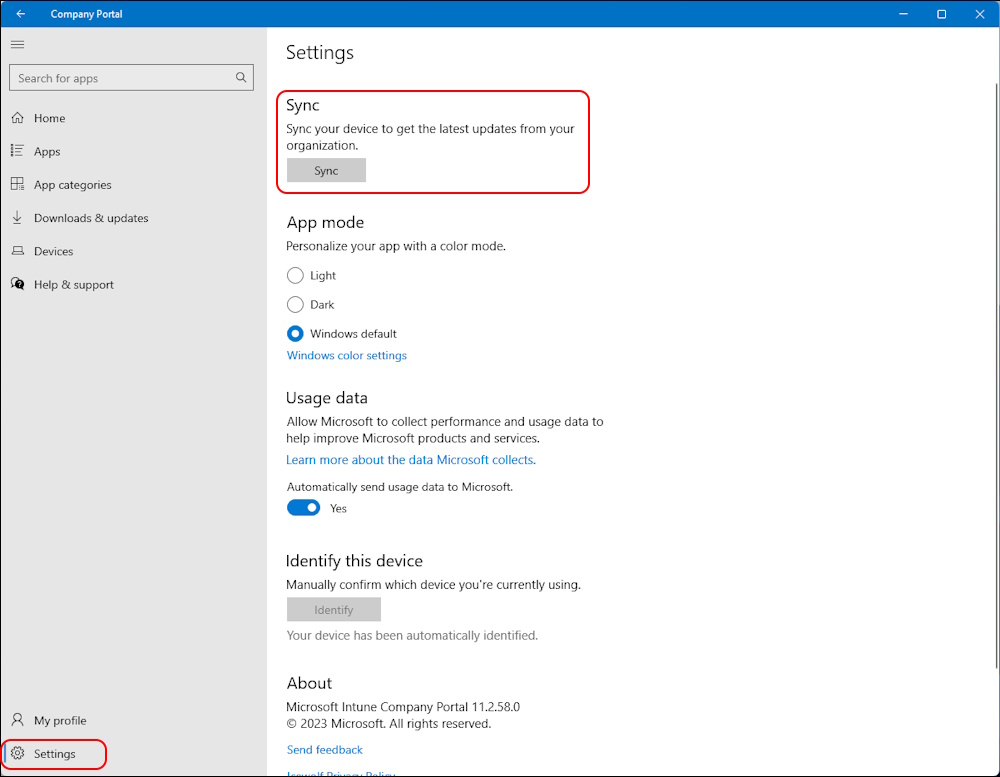Screen dimensions: 1000x777
Task: Click the App categories grid icon
Action: tap(17, 184)
